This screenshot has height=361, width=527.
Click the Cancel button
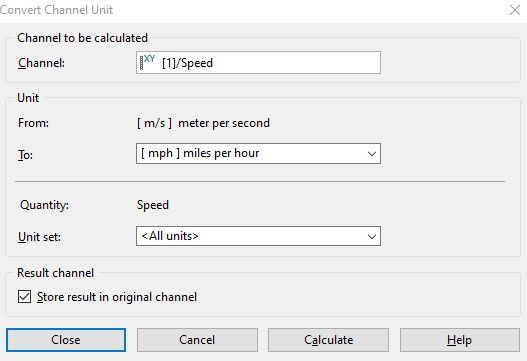tap(197, 340)
